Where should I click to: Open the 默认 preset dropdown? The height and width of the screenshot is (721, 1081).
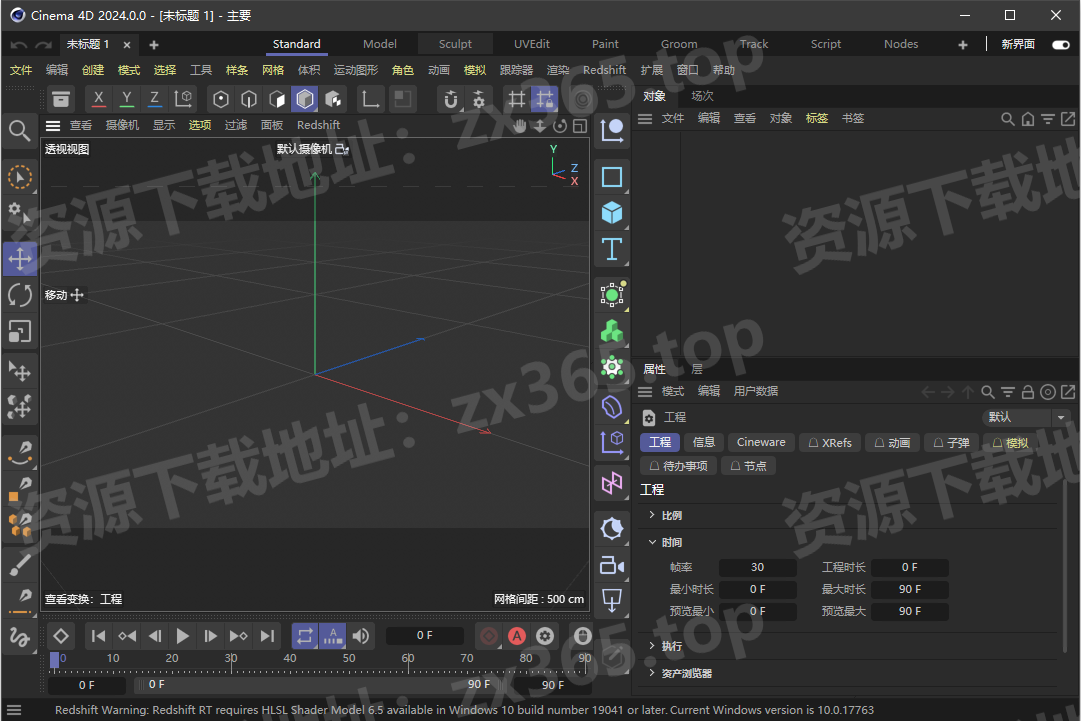(x=1025, y=417)
